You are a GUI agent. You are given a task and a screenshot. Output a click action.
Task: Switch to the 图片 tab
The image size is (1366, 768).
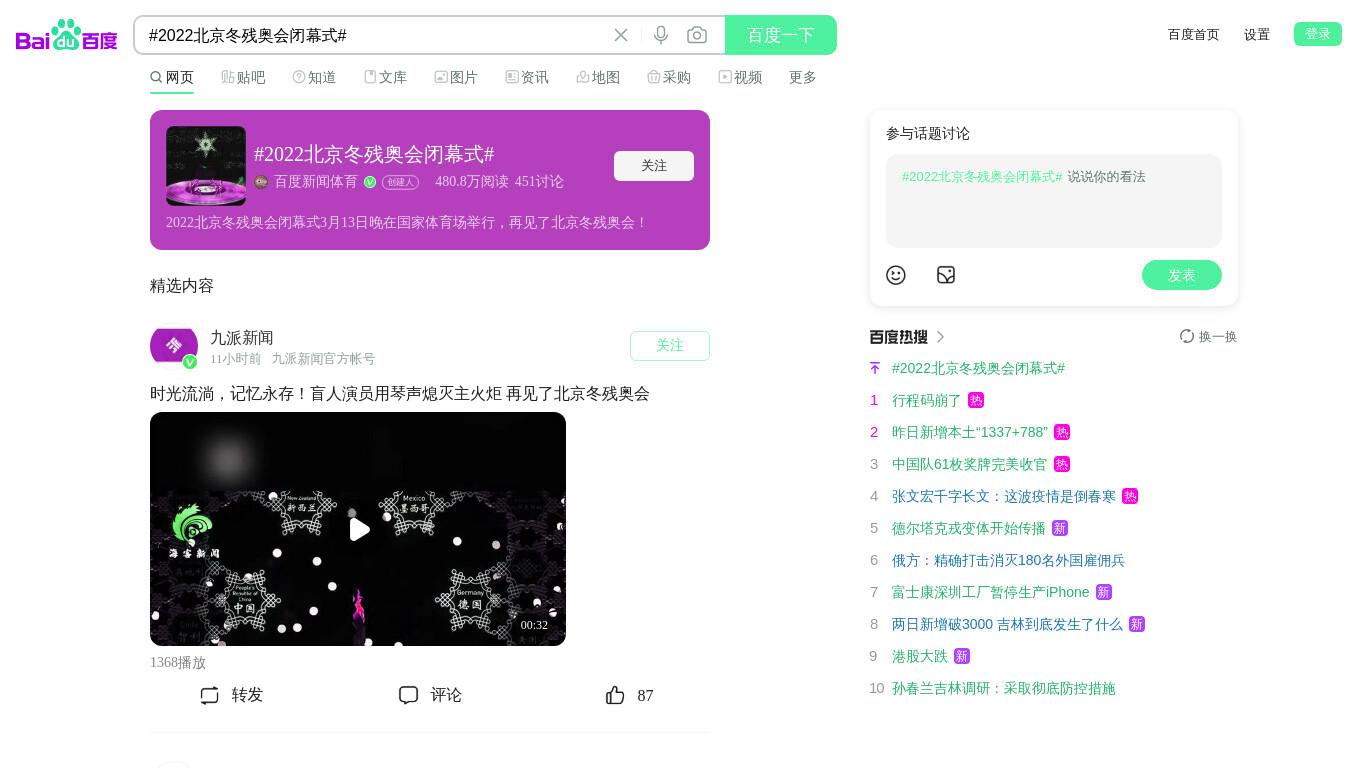[x=456, y=77]
